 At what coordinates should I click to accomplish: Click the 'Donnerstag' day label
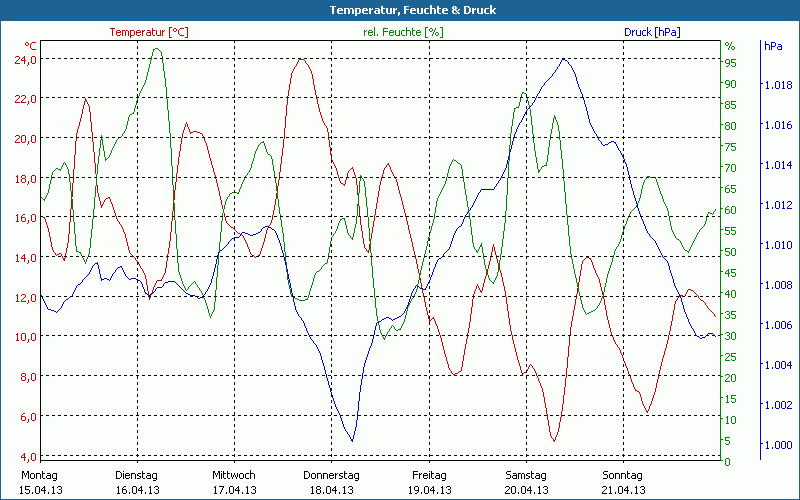pyautogui.click(x=331, y=475)
